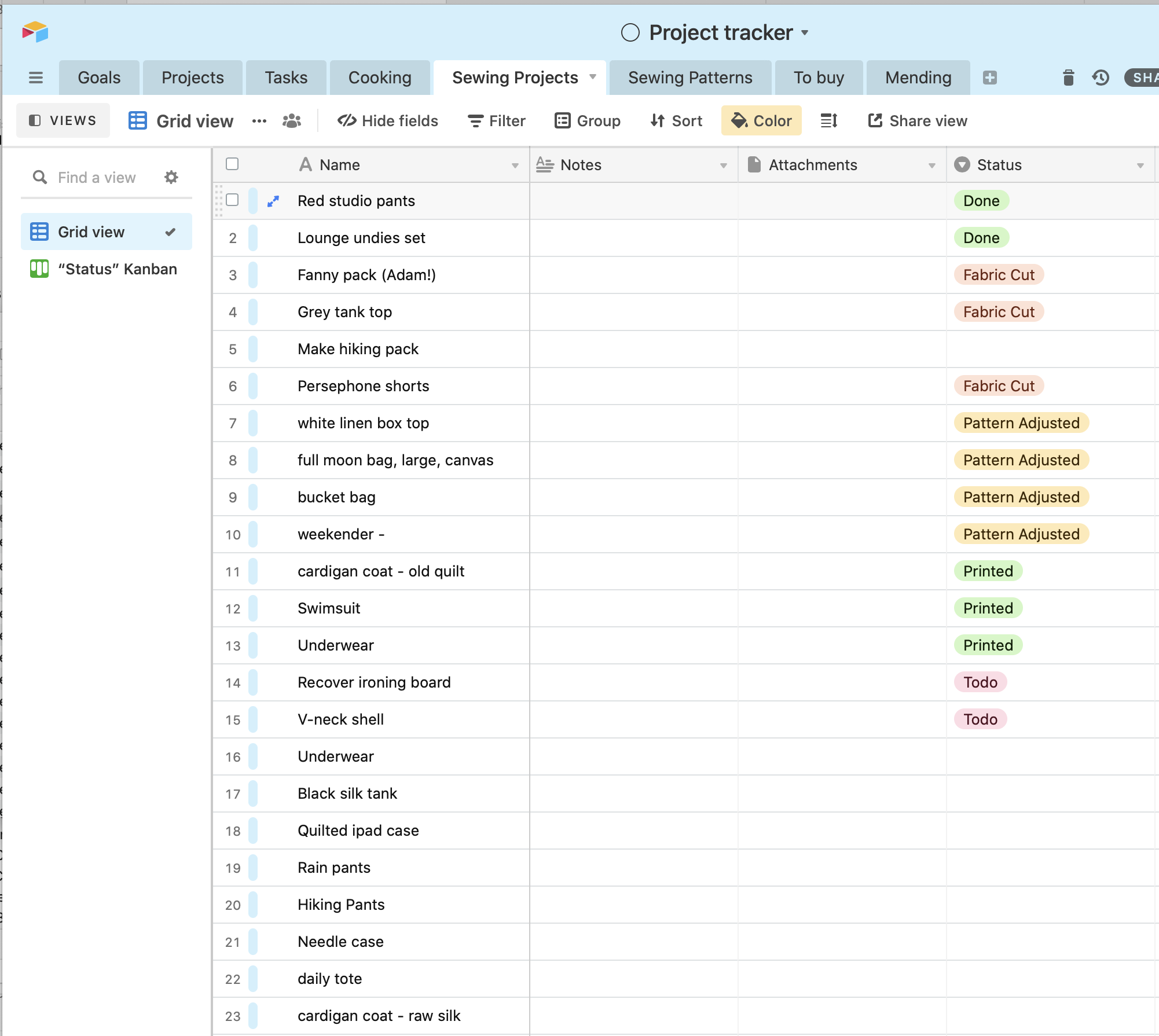Open the Status column dropdown arrow
Viewport: 1159px width, 1036px height.
tap(1140, 166)
